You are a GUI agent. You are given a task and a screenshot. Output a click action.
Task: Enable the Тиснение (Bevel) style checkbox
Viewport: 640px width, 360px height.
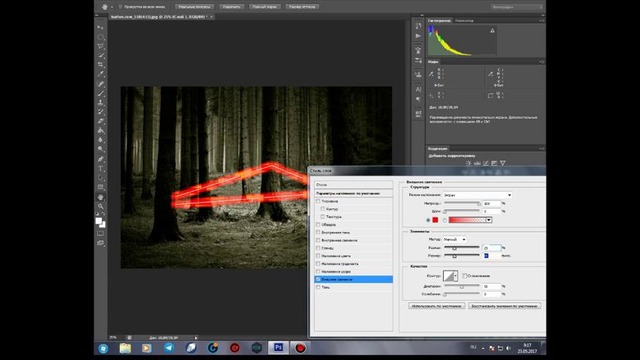tap(318, 201)
